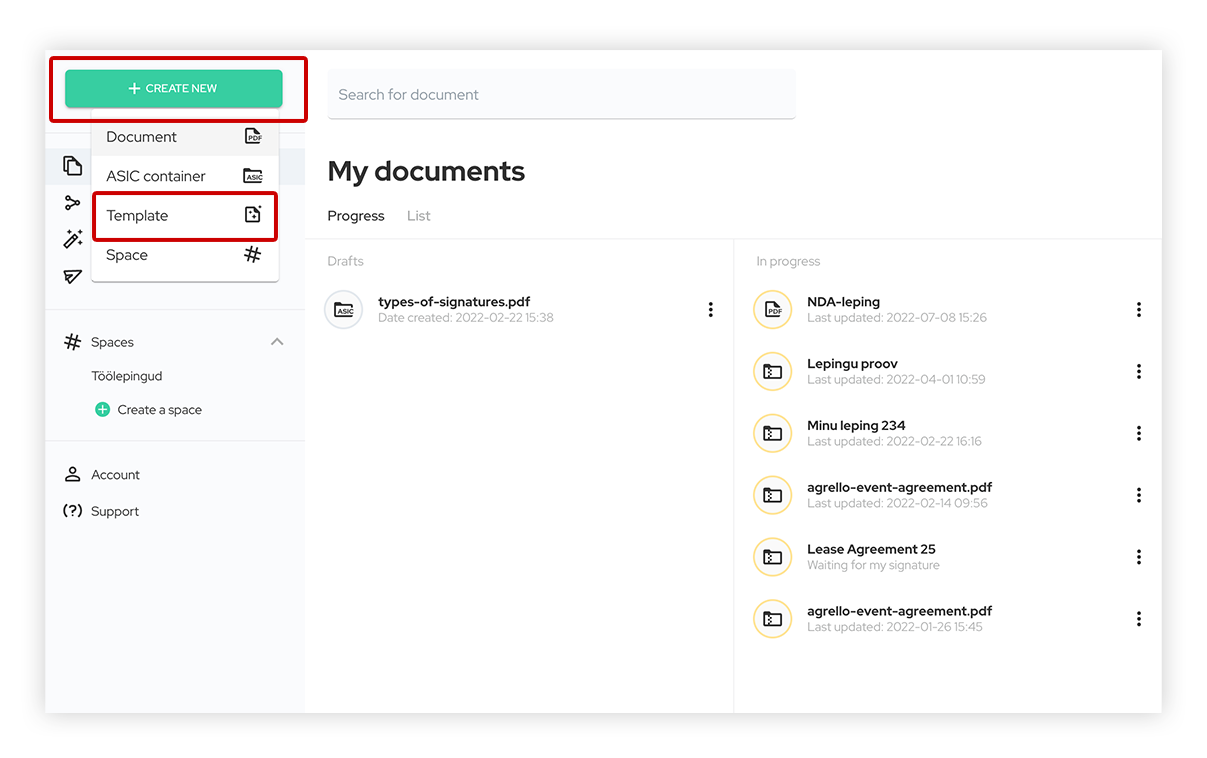Open the documents icon in the sidebar
The height and width of the screenshot is (758, 1207).
point(72,166)
